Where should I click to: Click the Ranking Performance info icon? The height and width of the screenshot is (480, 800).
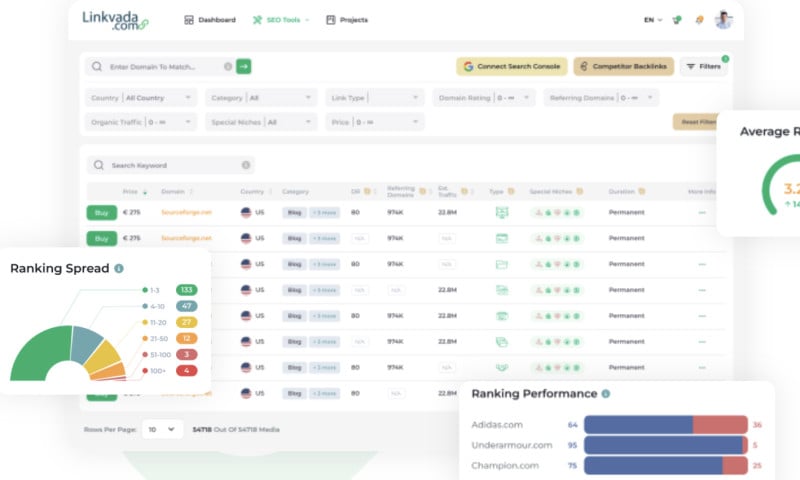coord(606,394)
